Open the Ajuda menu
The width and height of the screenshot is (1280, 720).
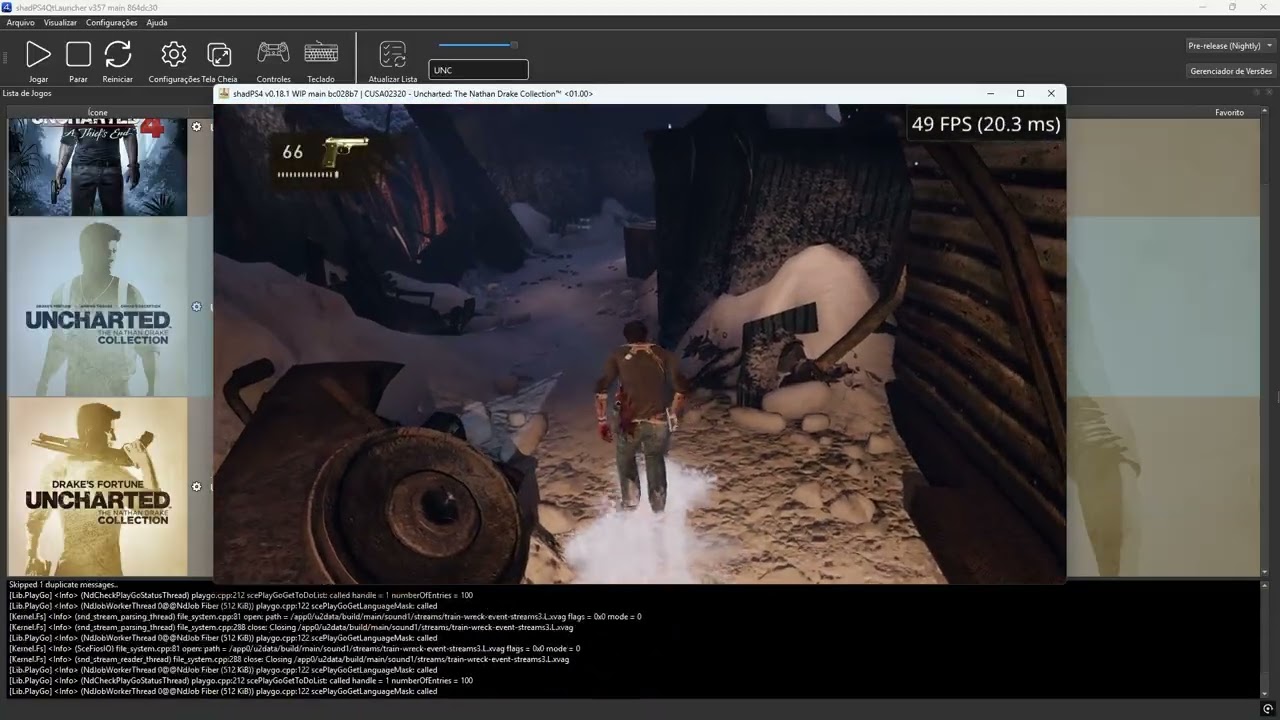(x=157, y=22)
